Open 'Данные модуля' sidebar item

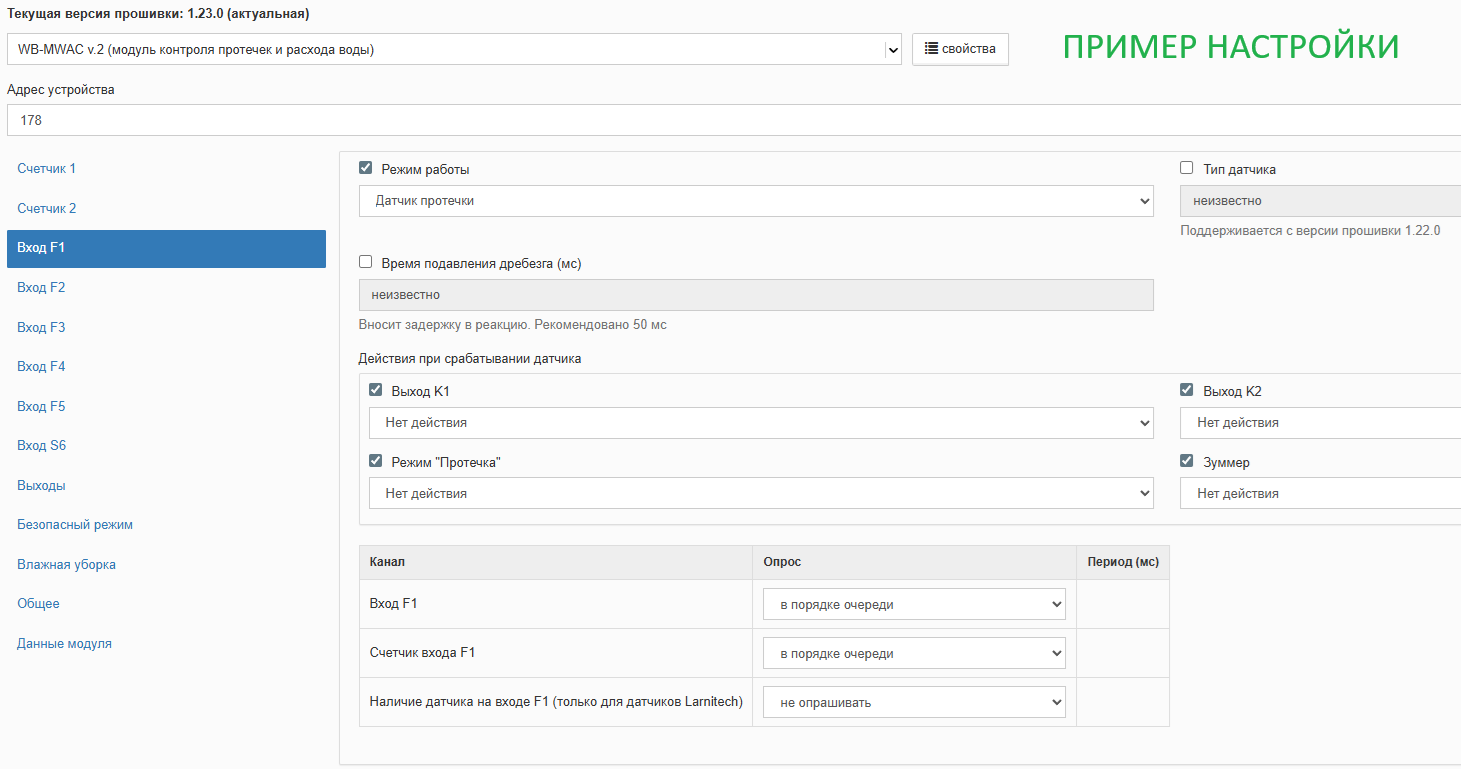64,644
